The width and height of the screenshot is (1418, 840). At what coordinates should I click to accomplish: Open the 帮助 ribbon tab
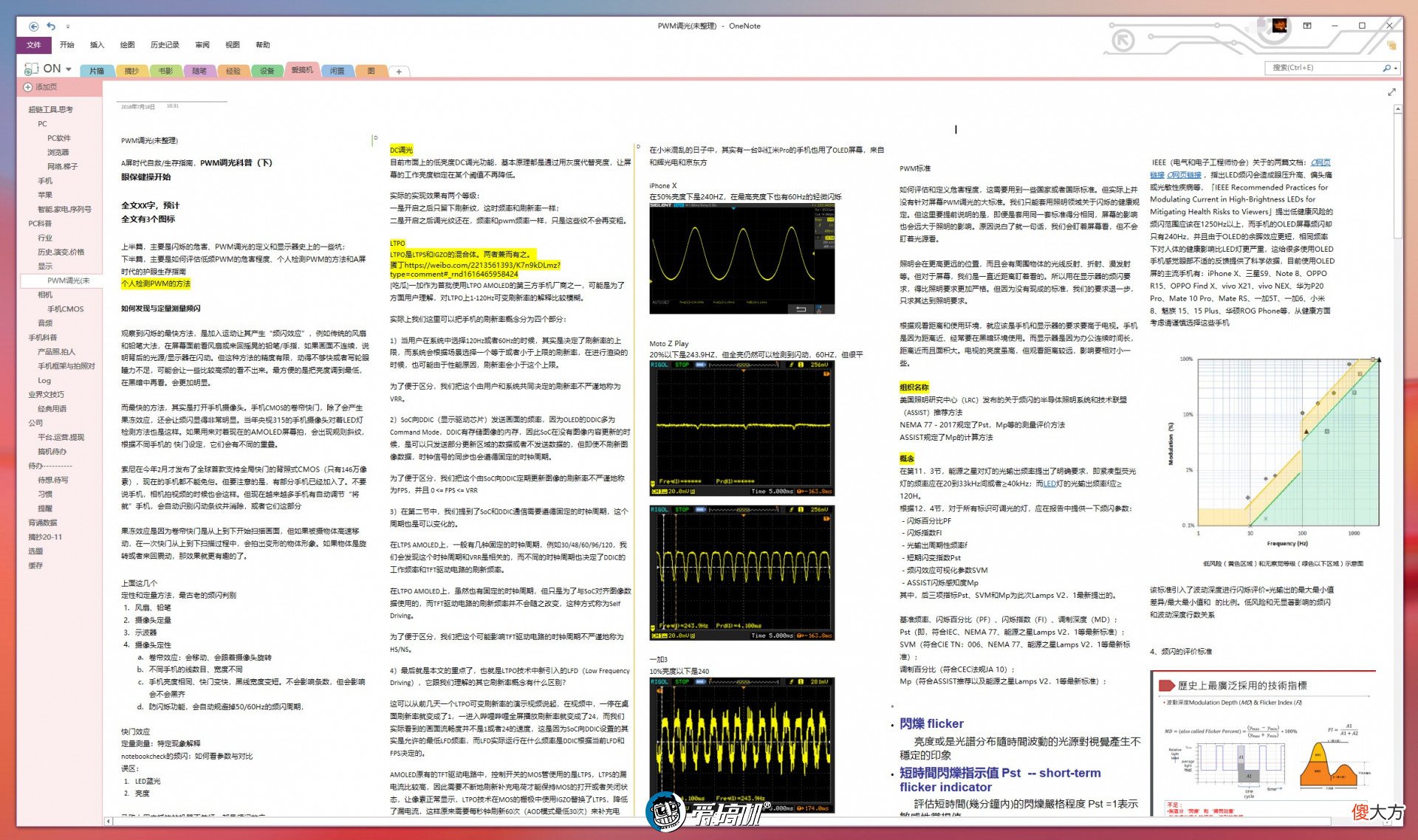(x=263, y=45)
